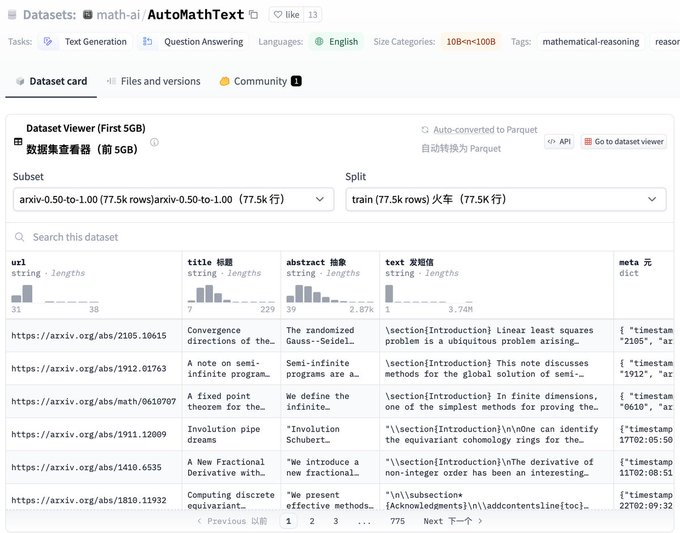Click the math-ai organization avatar icon

tap(88, 15)
